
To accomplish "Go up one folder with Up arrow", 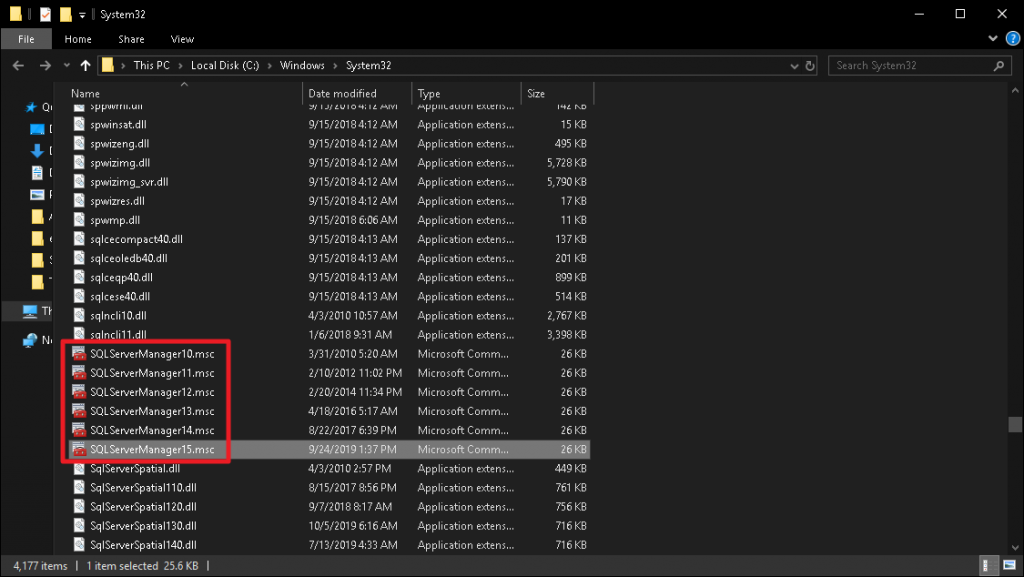I will (86, 65).
